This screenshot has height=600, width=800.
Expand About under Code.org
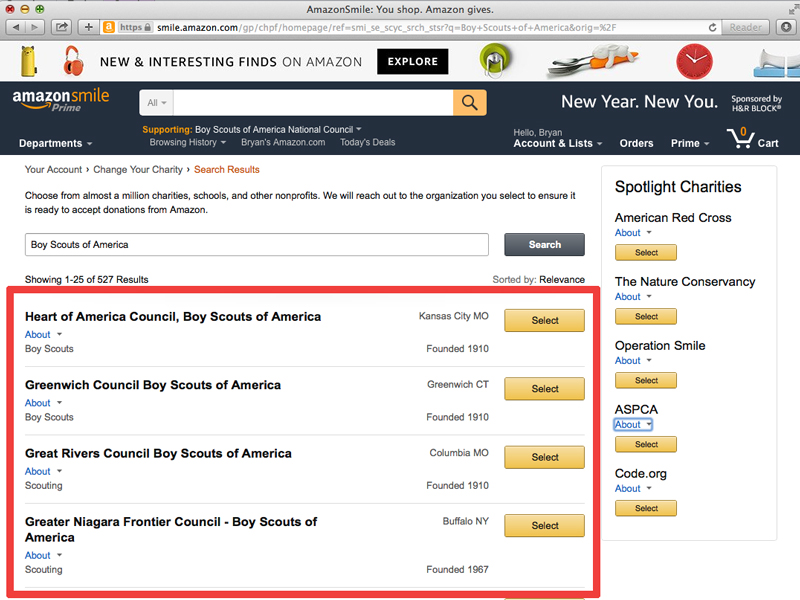pos(633,488)
